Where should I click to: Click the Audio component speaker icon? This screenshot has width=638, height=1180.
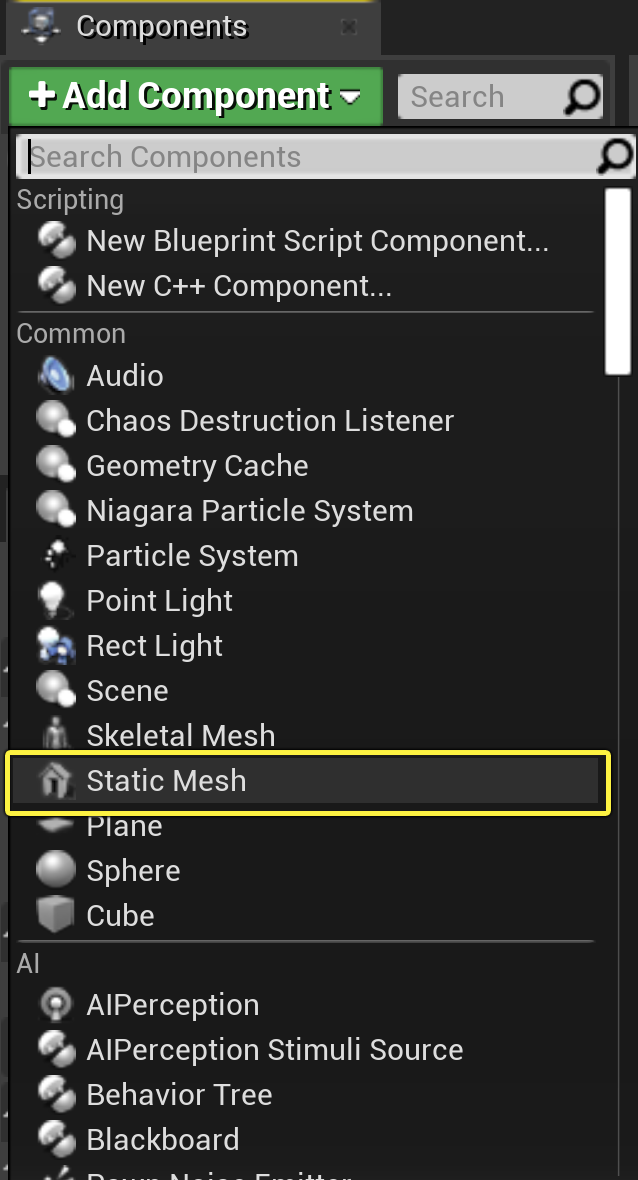click(x=55, y=376)
